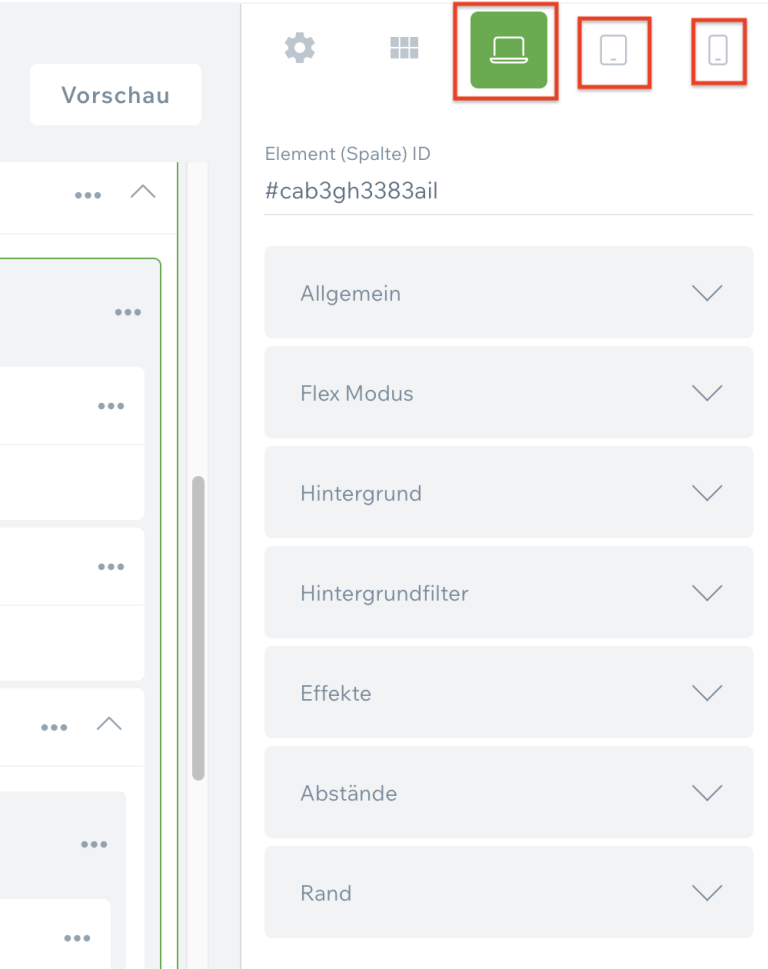The width and height of the screenshot is (768, 969).
Task: Expand the Rand border section
Action: (x=508, y=893)
